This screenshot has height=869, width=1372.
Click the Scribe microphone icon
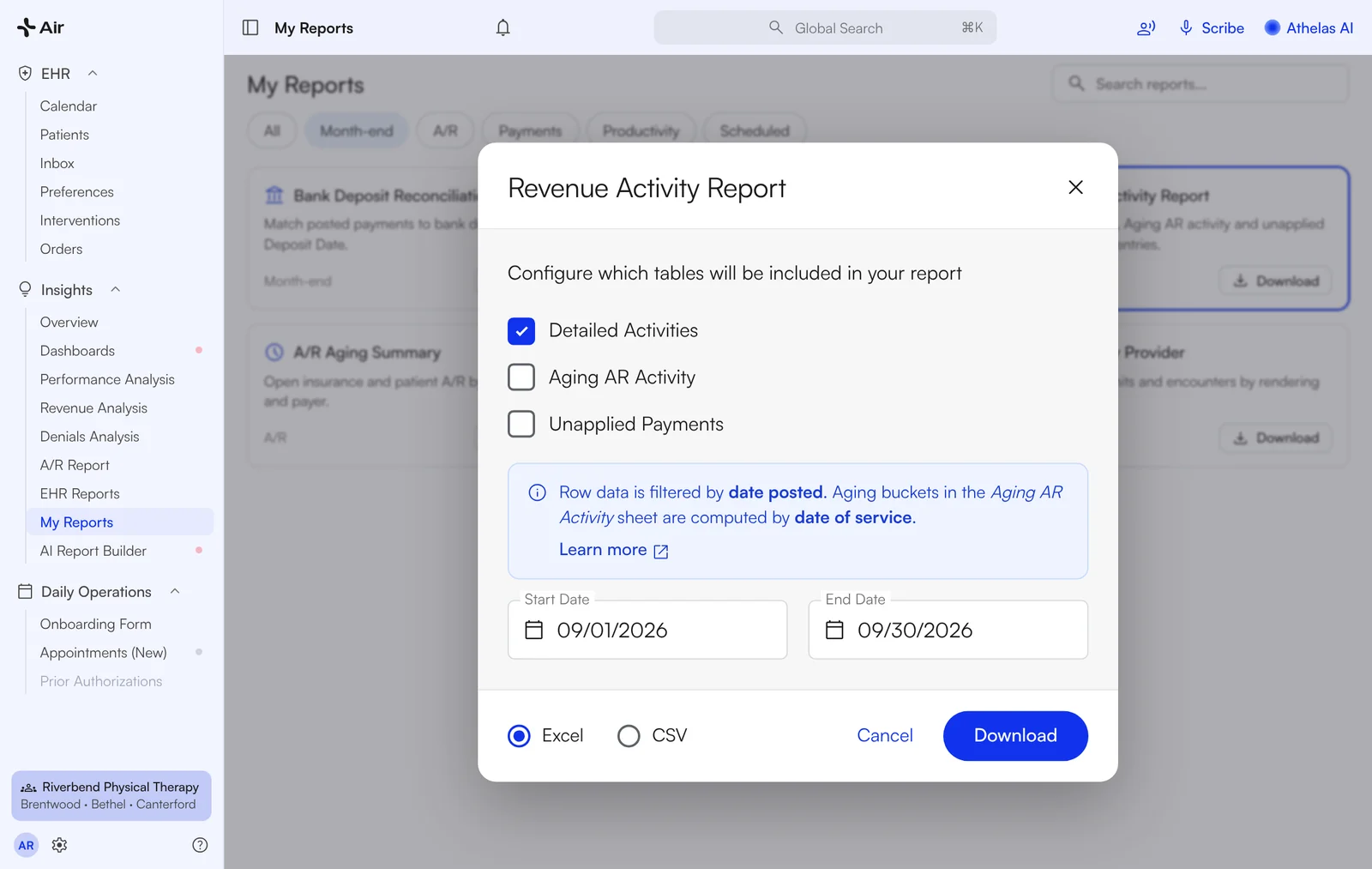click(x=1186, y=27)
